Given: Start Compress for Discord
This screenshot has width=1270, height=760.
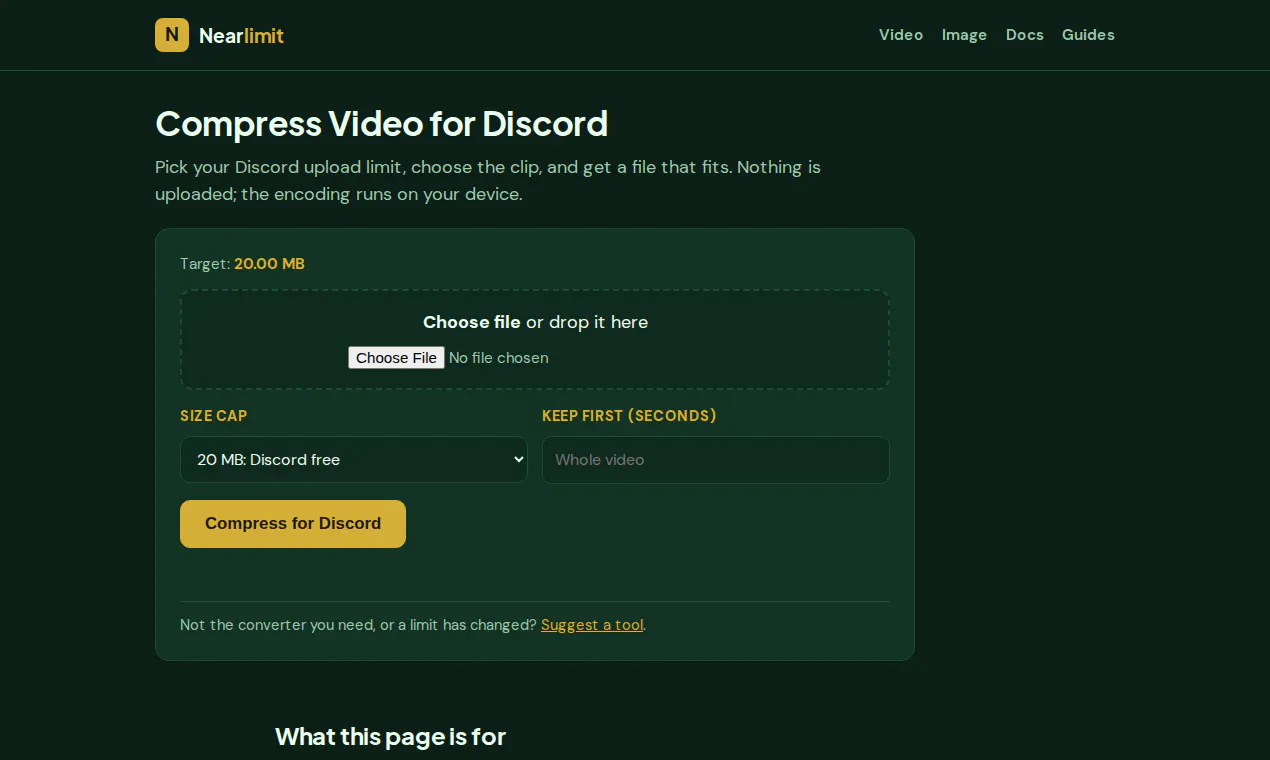Looking at the screenshot, I should click(x=293, y=524).
